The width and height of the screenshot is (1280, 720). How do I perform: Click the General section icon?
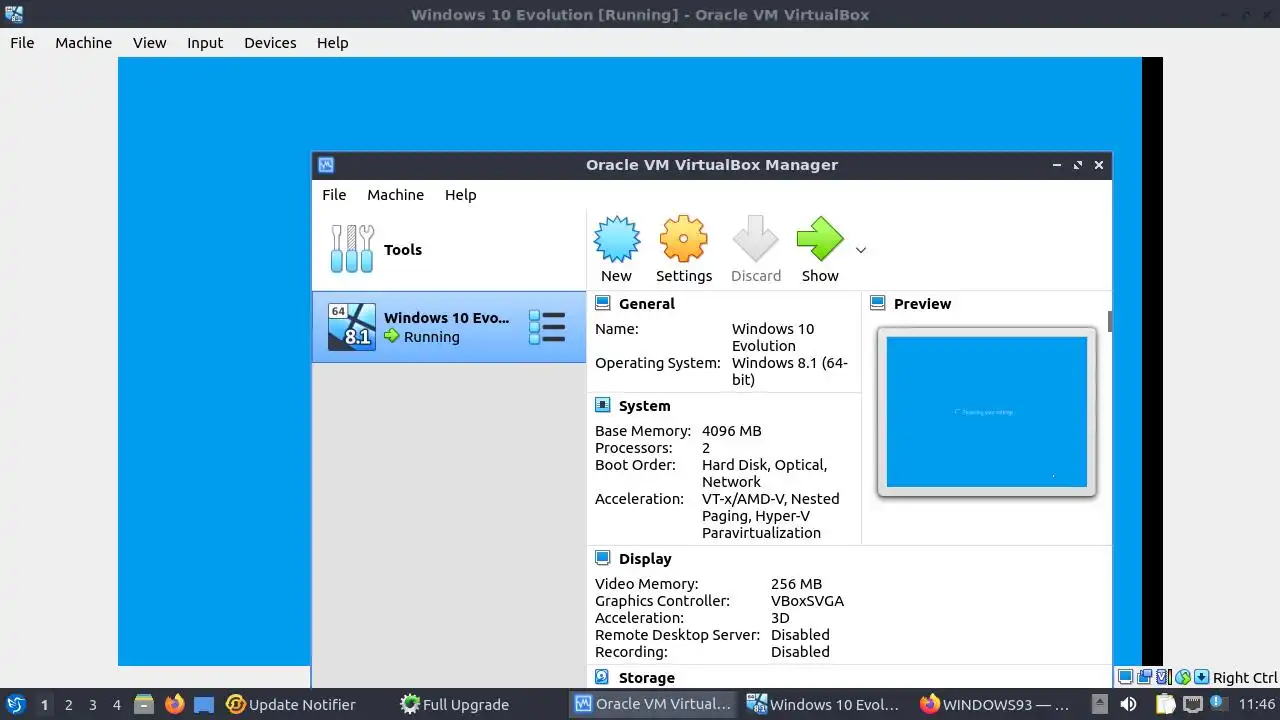coord(602,303)
